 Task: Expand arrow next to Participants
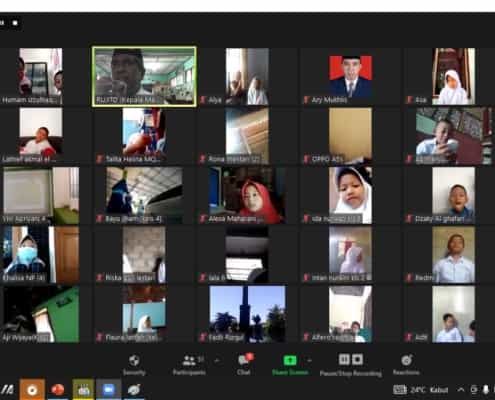(217, 360)
